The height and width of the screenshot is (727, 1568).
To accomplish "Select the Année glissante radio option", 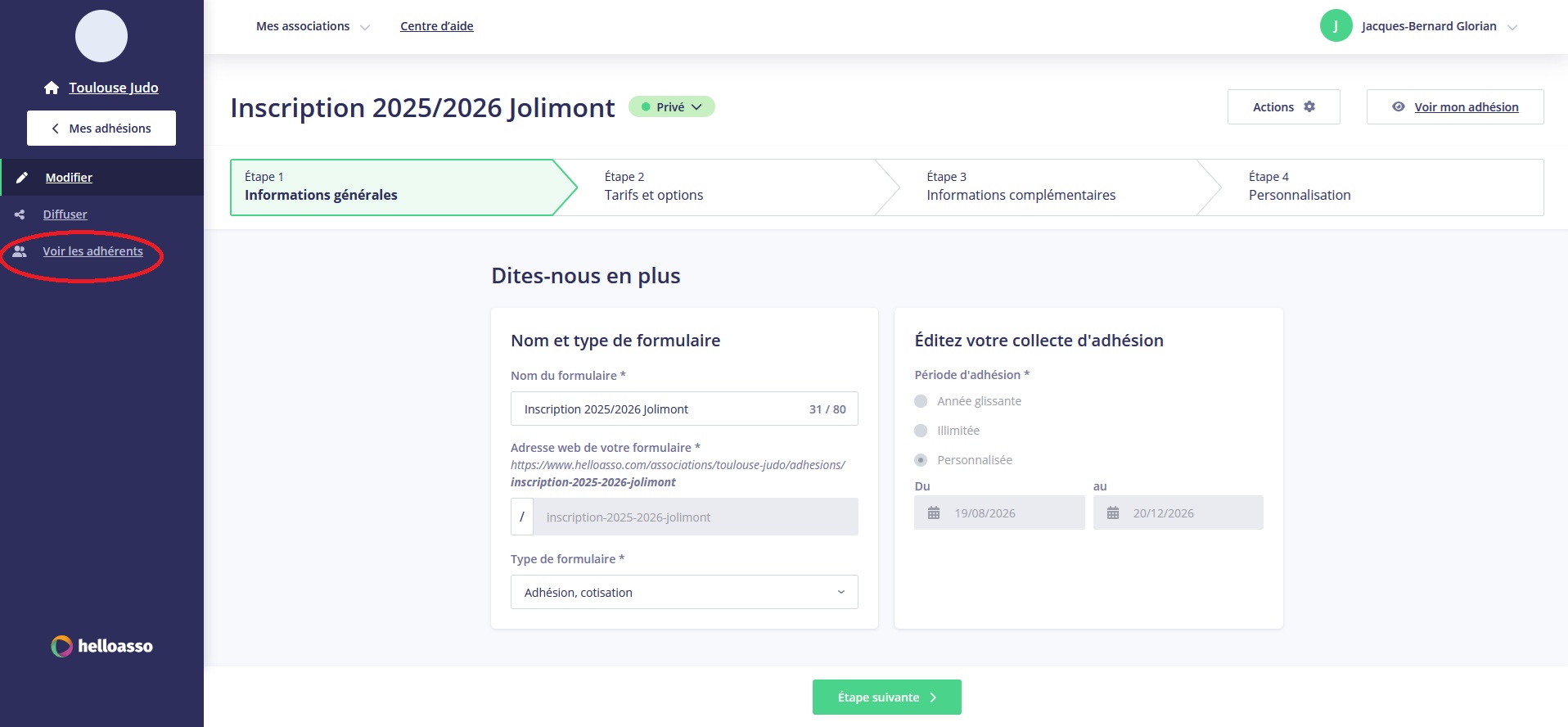I will [x=921, y=401].
